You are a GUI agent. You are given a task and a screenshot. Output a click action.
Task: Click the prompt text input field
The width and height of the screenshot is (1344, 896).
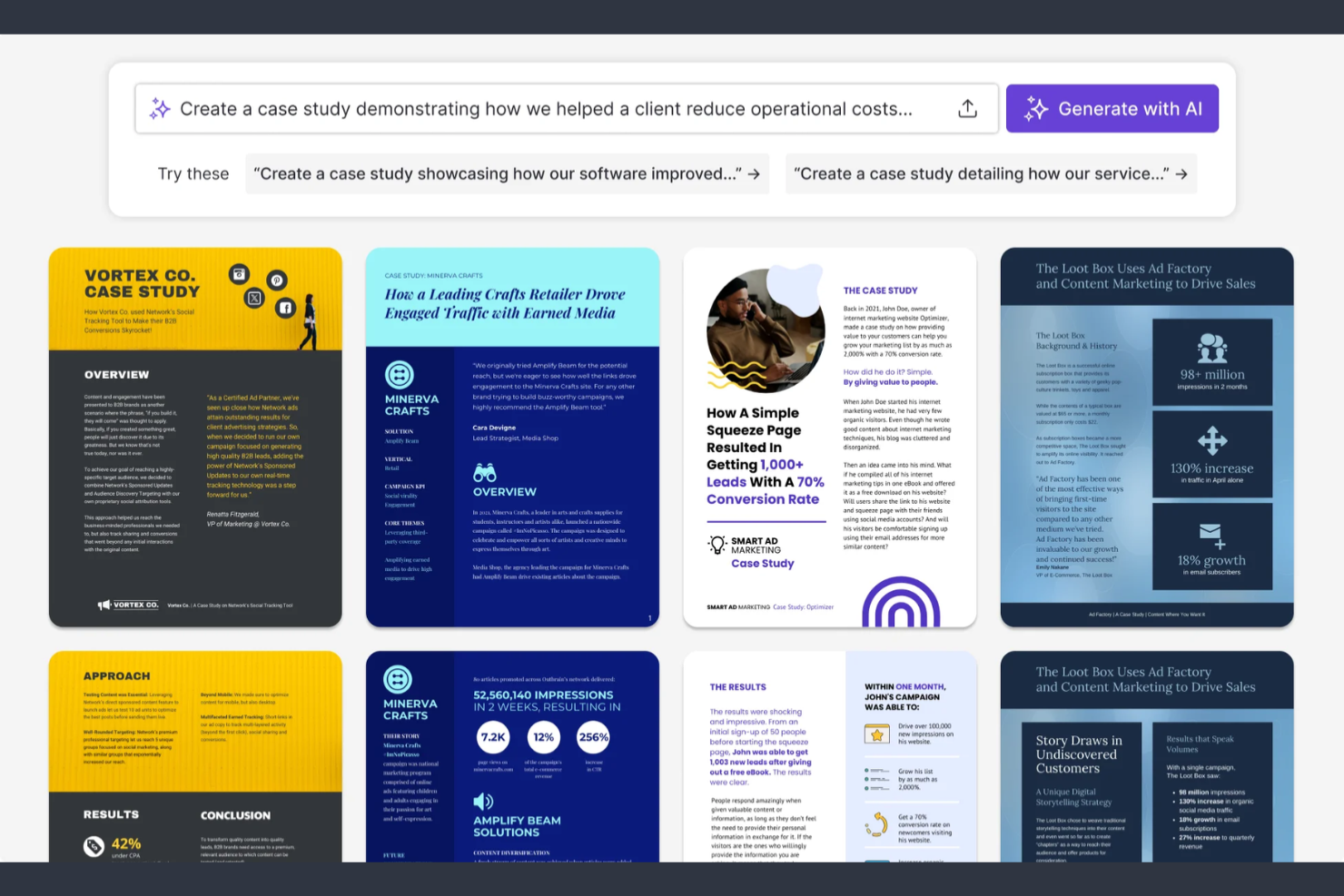point(545,108)
